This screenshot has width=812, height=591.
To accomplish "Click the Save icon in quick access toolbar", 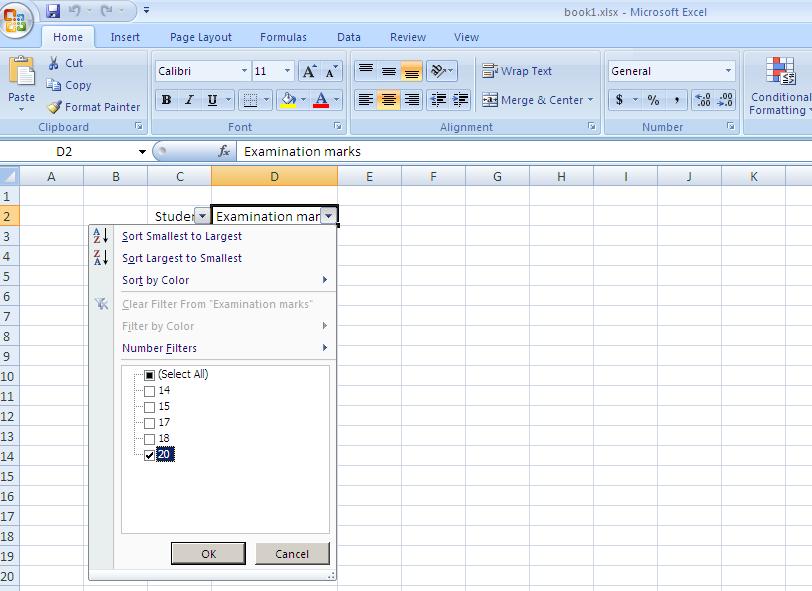I will 53,11.
